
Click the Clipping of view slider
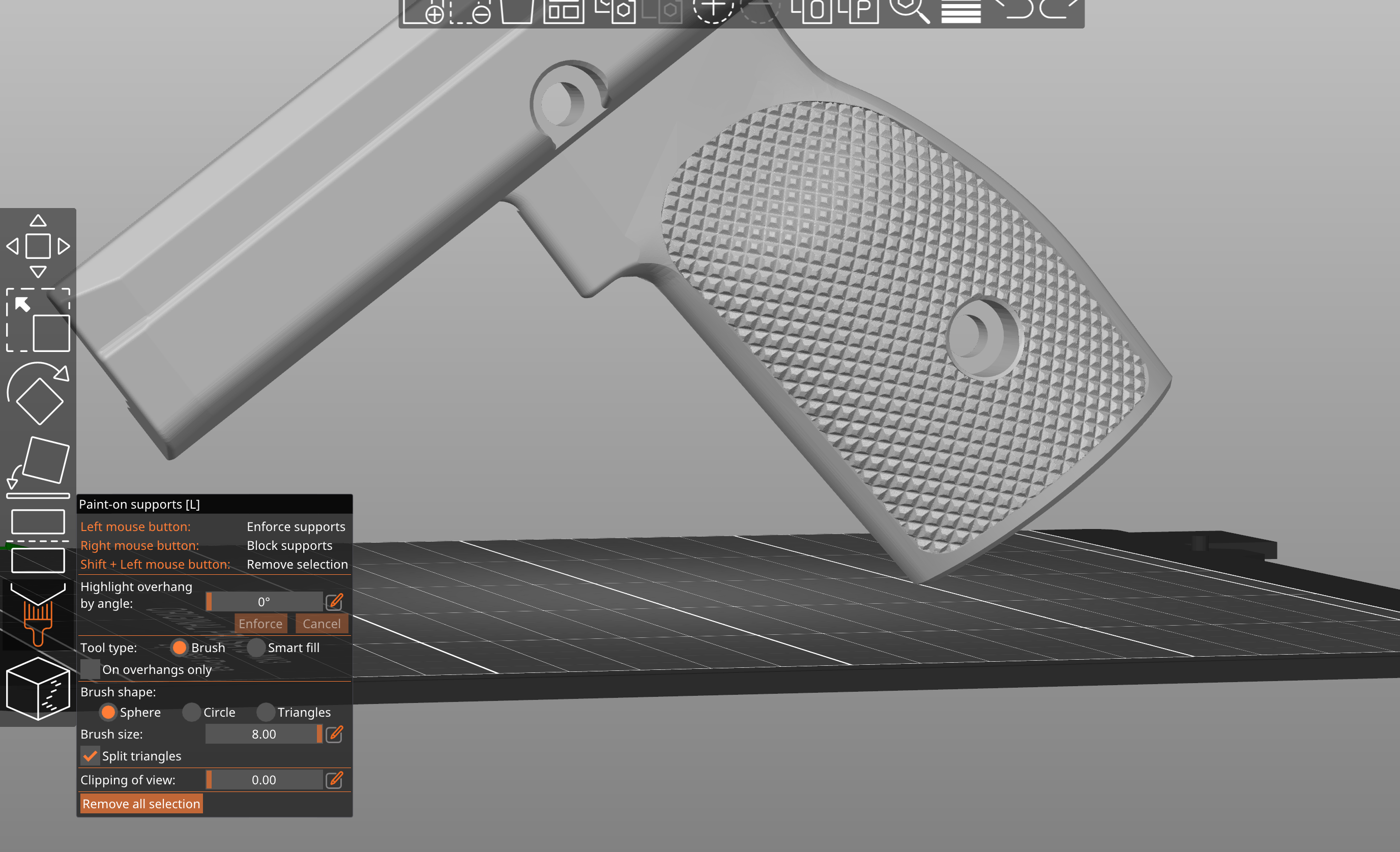(x=264, y=779)
